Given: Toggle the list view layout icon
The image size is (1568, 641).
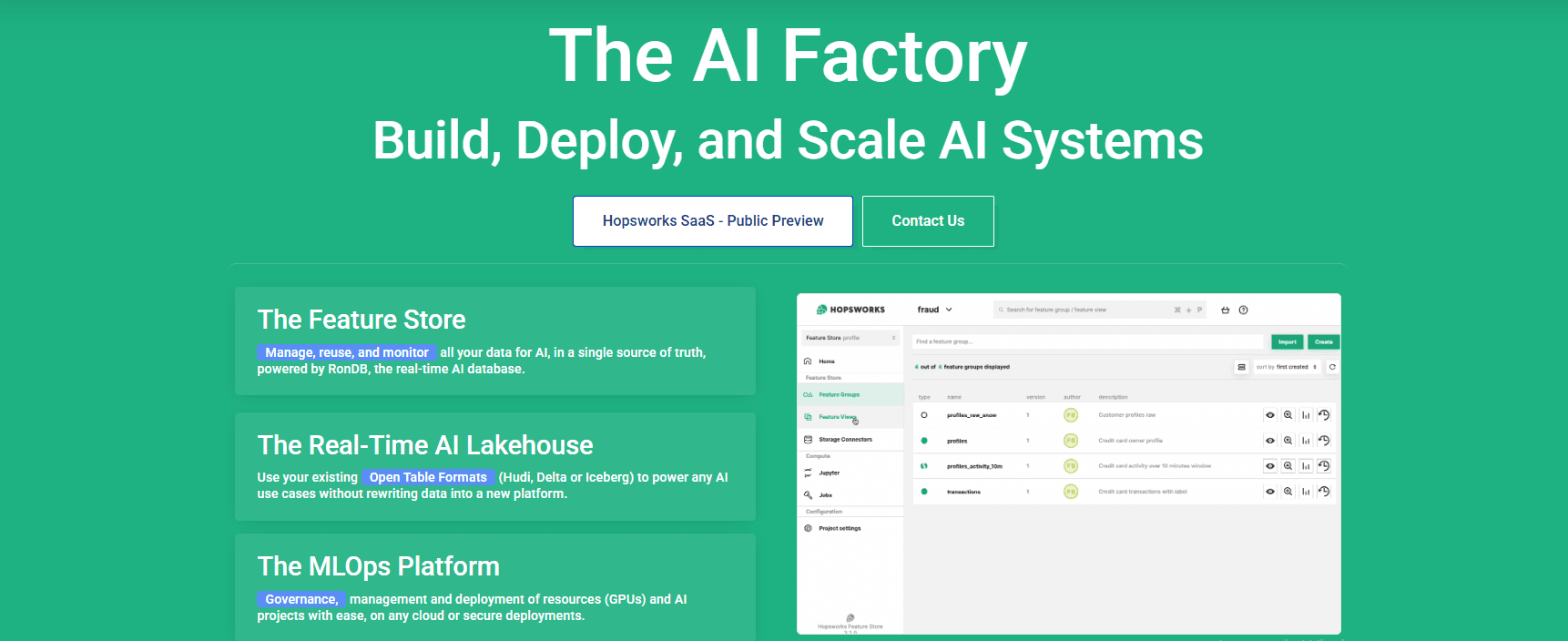Looking at the screenshot, I should 1241,367.
